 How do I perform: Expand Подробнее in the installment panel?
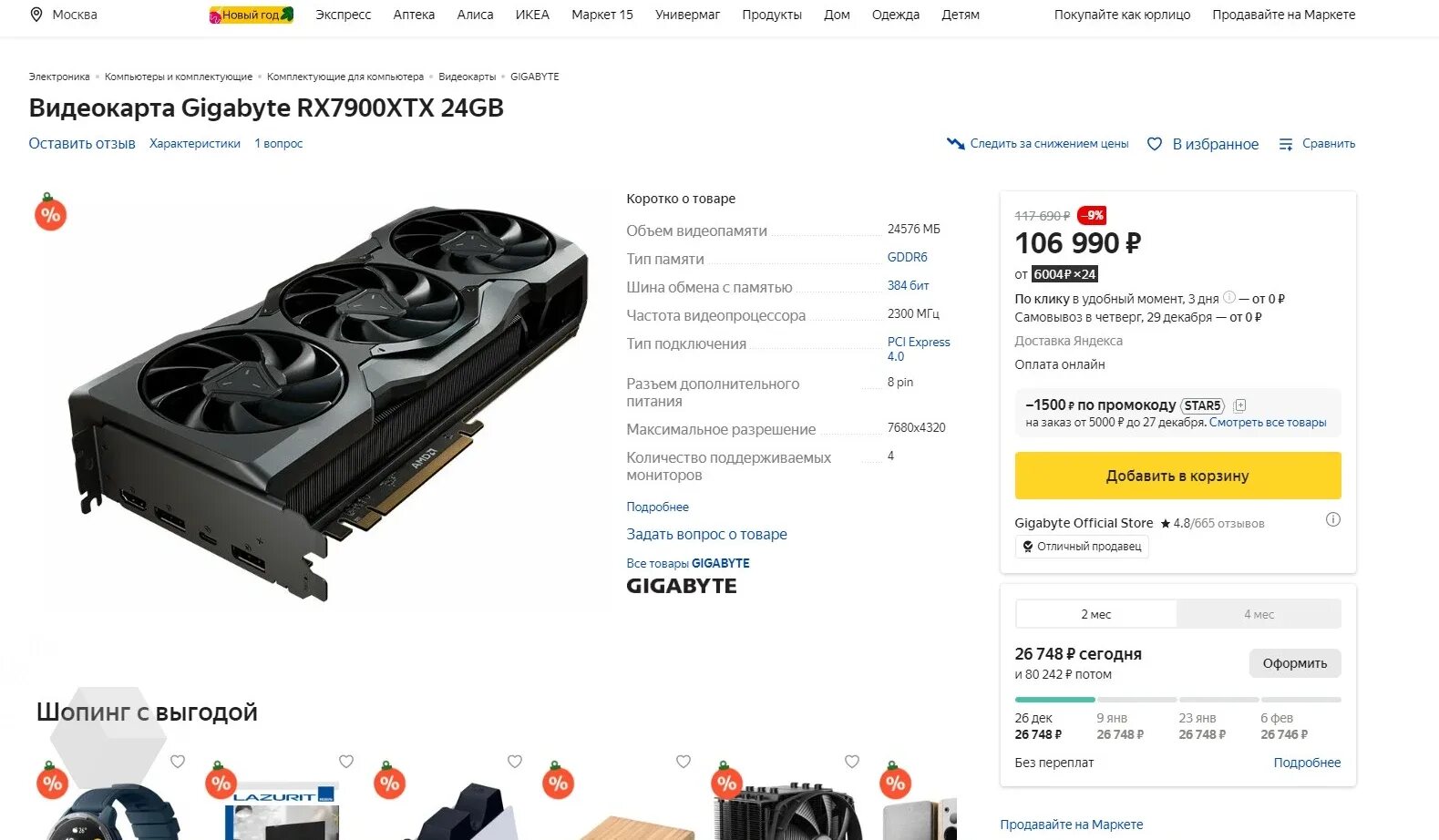click(1307, 763)
